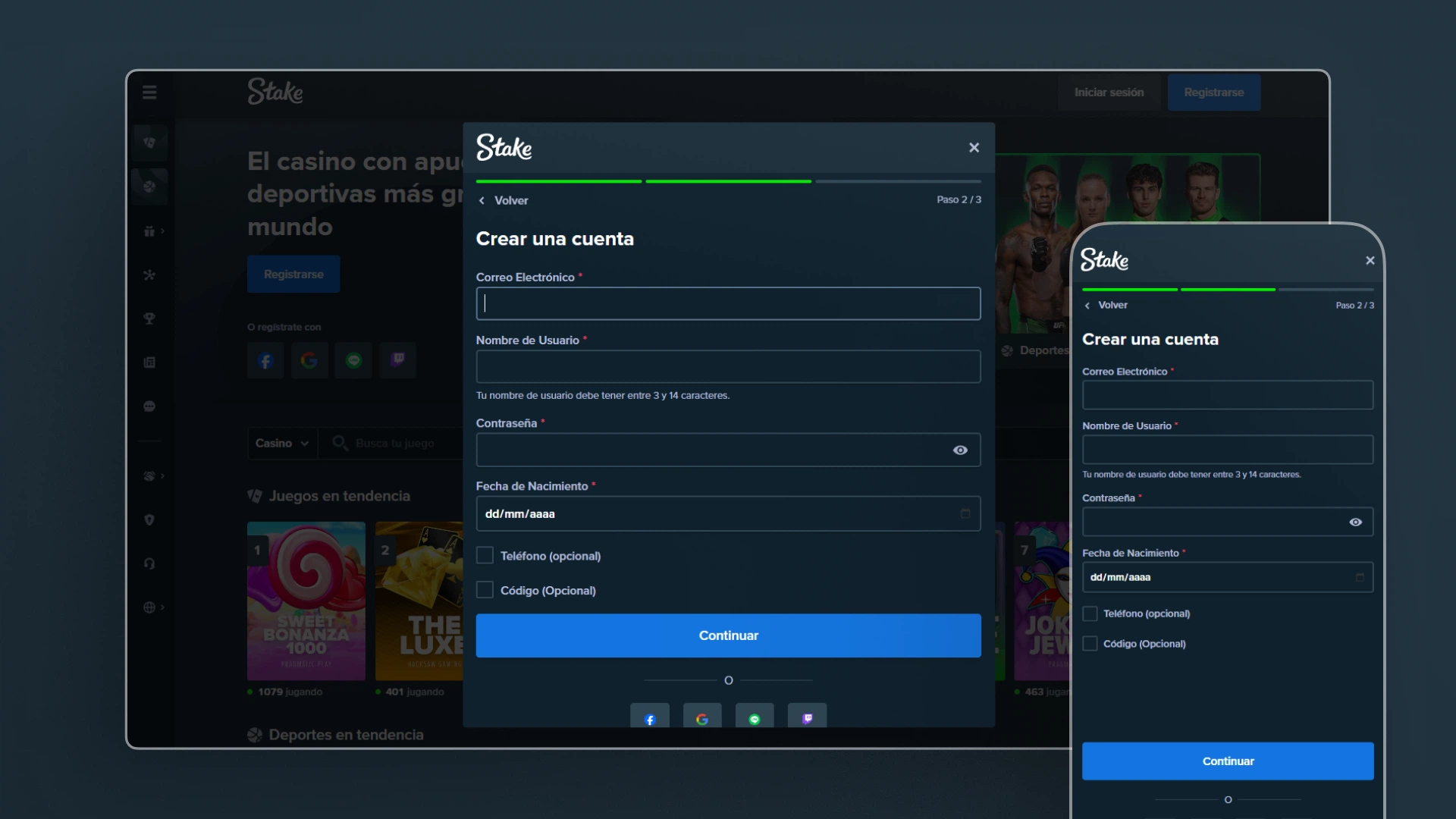Image resolution: width=1456 pixels, height=819 pixels.
Task: Show password using eye icon in desktop modal
Action: click(960, 450)
